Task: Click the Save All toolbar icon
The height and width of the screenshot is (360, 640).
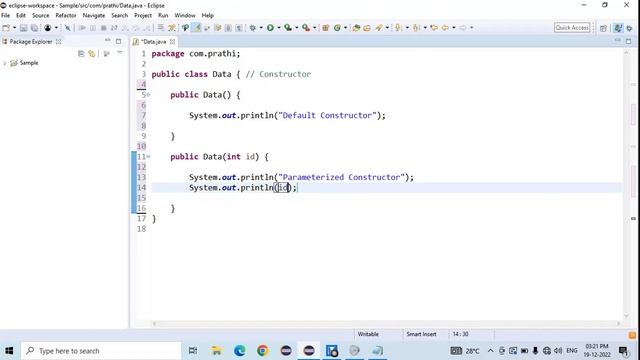Action: pos(34,28)
